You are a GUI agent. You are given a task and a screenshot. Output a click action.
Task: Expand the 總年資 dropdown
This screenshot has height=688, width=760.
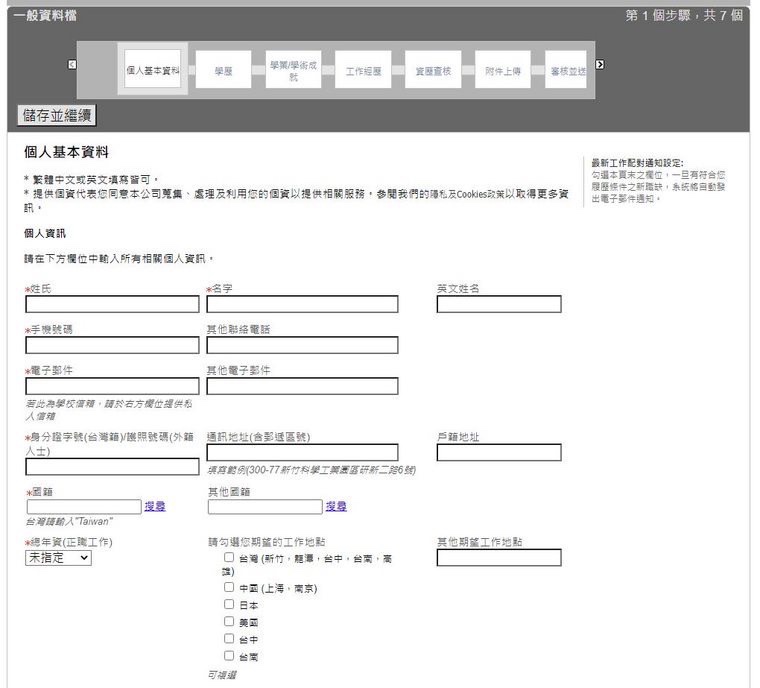tap(58, 558)
